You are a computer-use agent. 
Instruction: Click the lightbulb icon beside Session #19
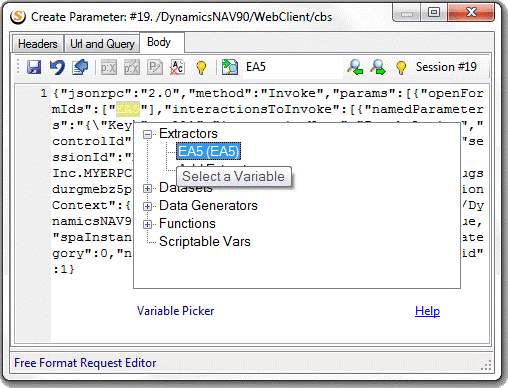point(401,68)
